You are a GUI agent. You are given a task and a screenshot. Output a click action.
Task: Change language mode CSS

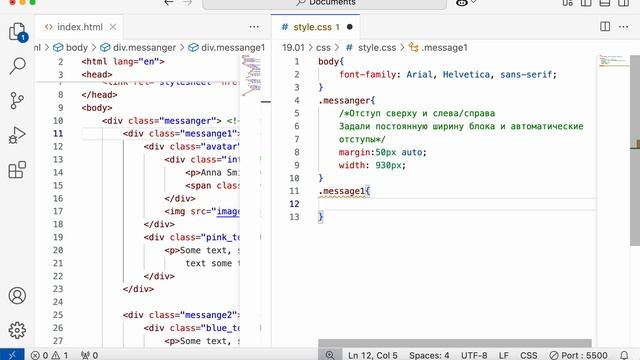(x=529, y=355)
